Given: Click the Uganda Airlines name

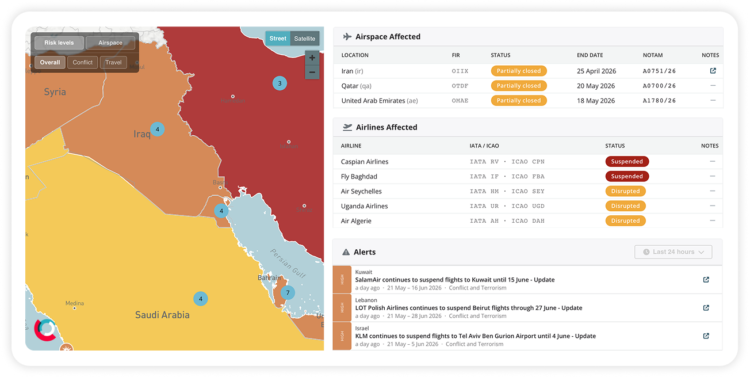Looking at the screenshot, I should click(364, 206).
